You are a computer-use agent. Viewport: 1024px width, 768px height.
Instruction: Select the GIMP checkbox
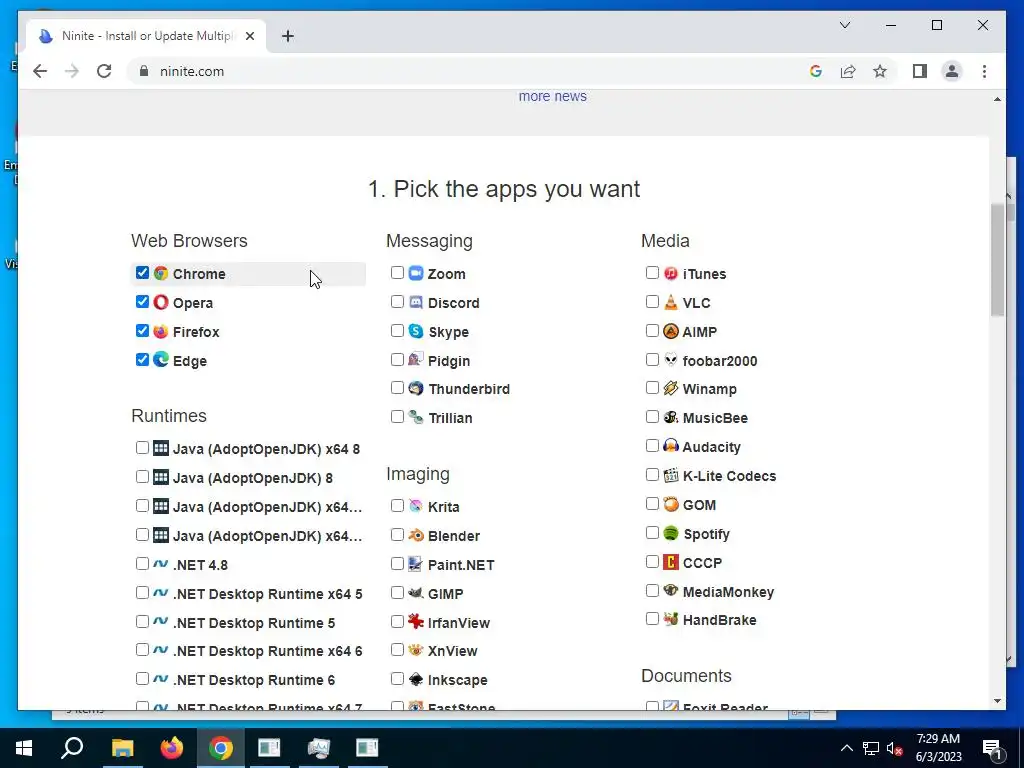point(397,592)
